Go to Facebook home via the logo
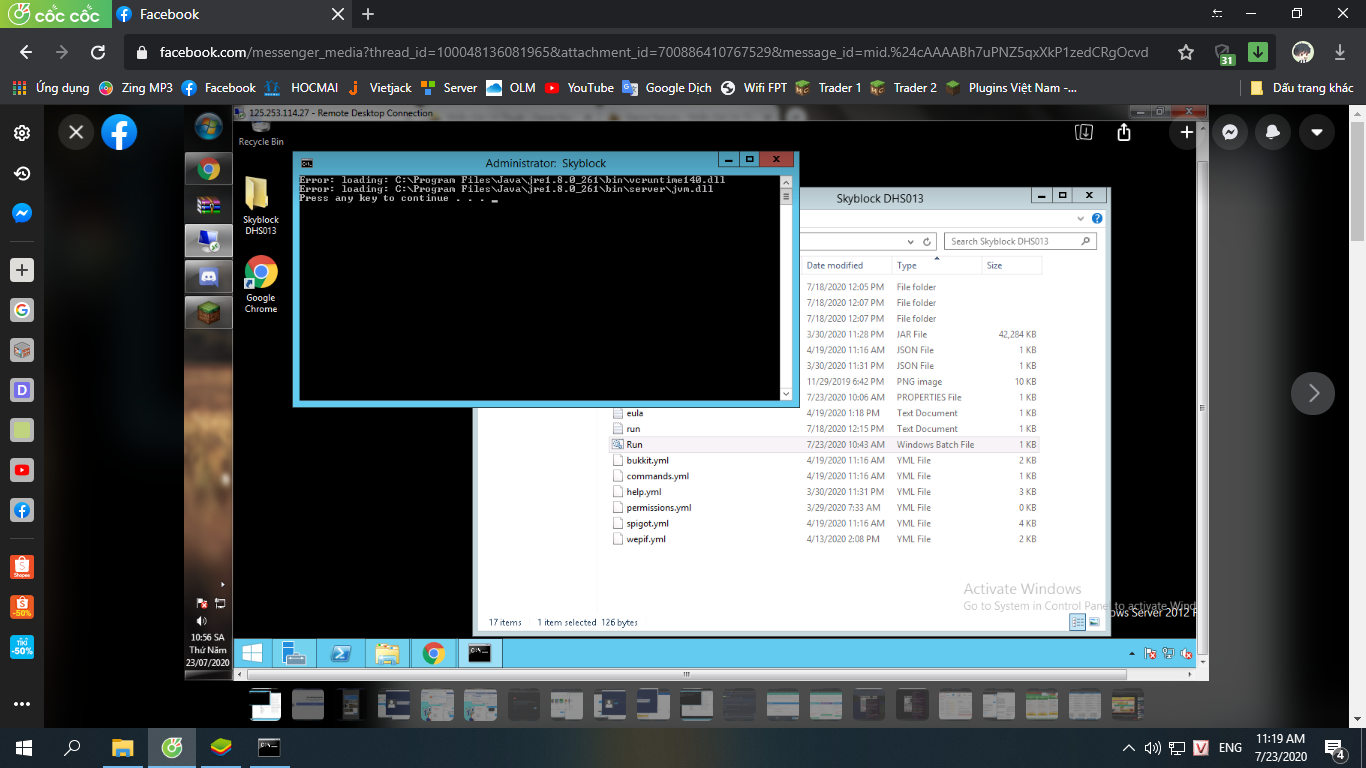The image size is (1366, 768). coord(119,132)
